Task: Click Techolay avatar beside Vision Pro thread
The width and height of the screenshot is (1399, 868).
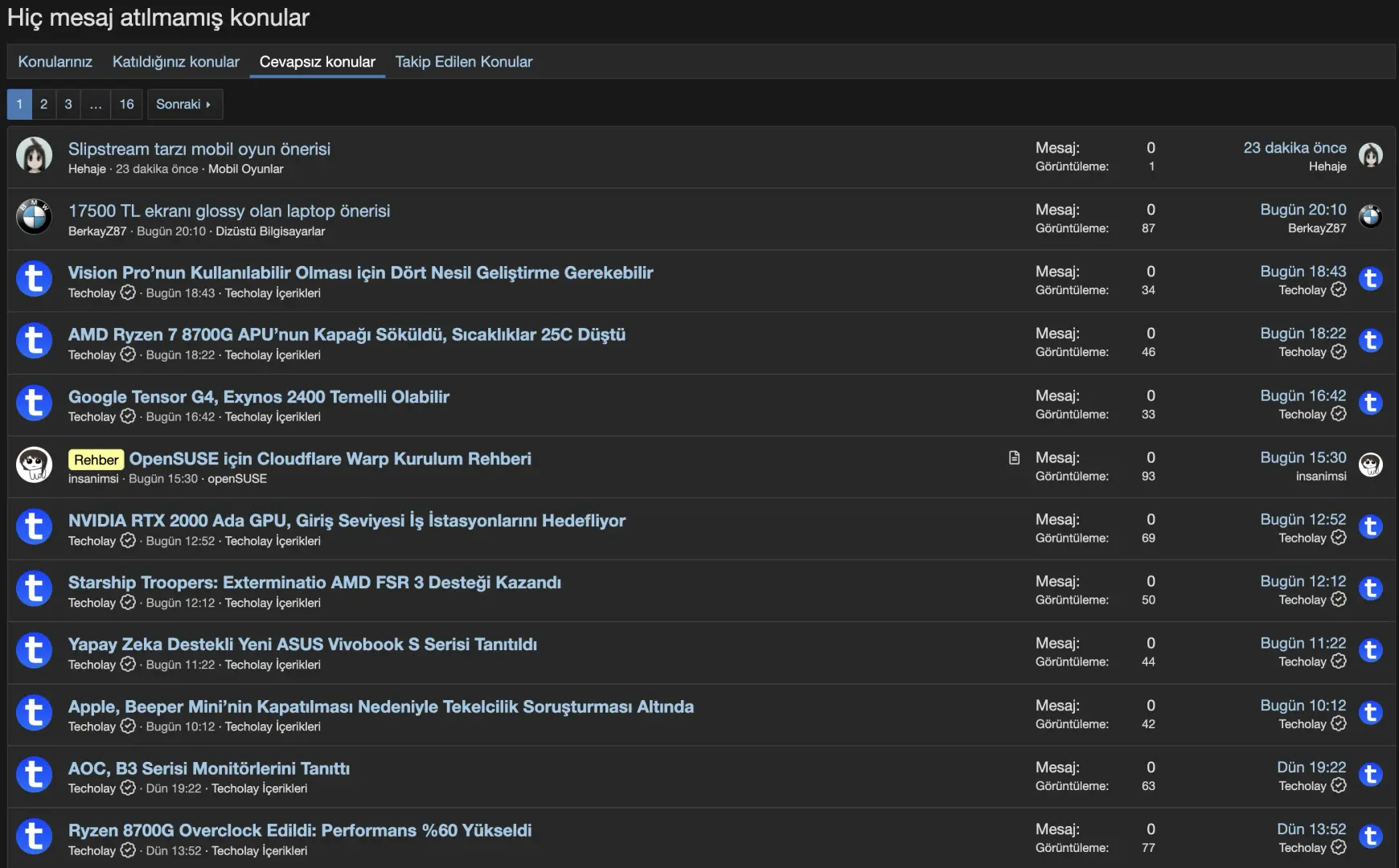Action: click(35, 279)
